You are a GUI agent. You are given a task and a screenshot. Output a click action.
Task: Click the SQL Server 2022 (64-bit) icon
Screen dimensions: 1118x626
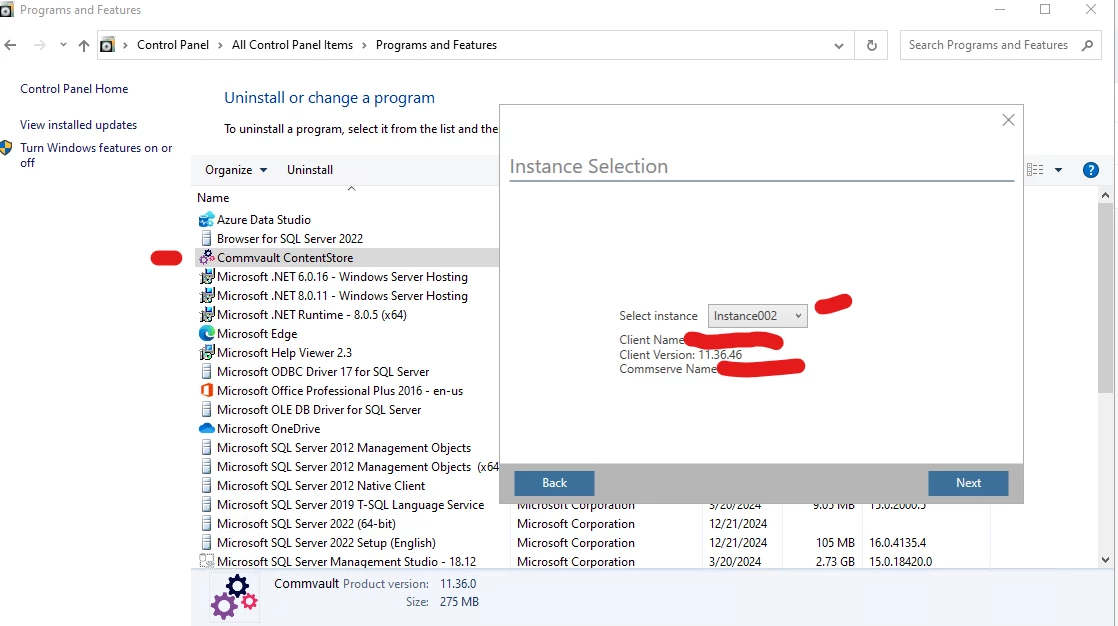coord(206,523)
